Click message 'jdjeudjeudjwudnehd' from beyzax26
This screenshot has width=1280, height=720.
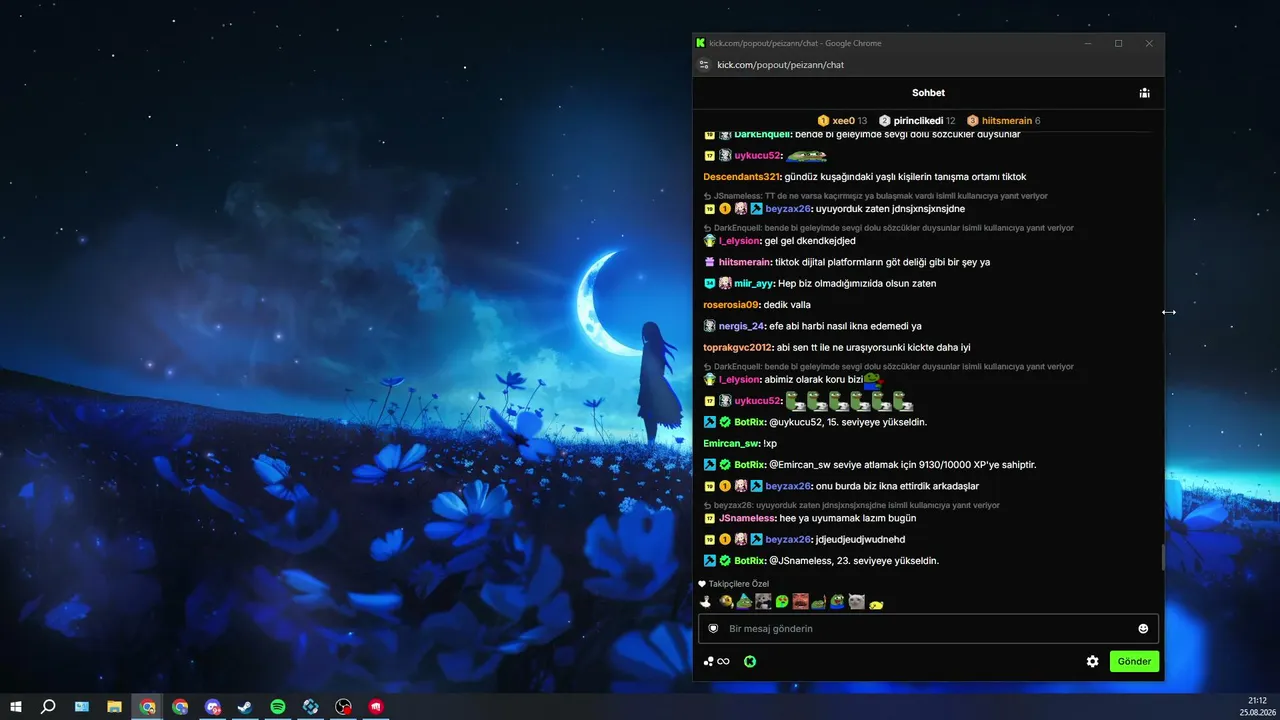point(860,539)
